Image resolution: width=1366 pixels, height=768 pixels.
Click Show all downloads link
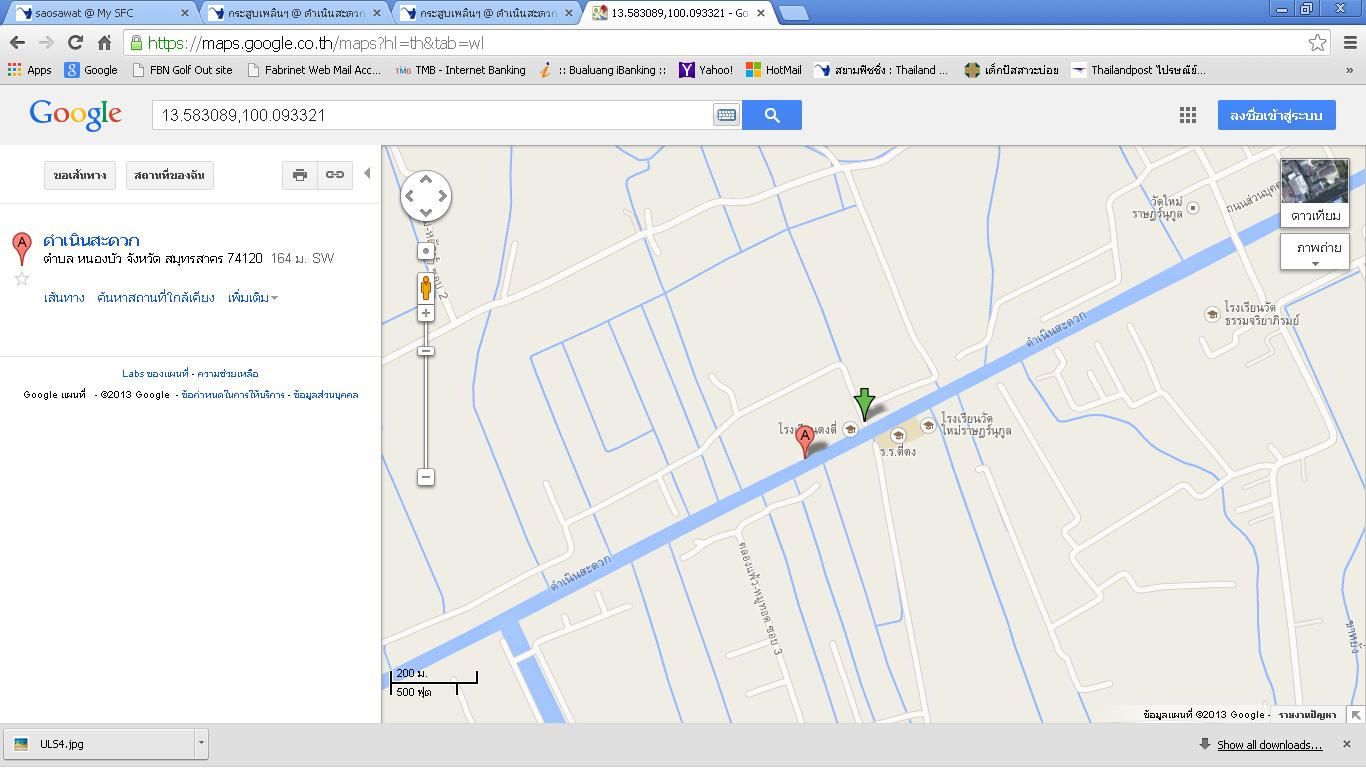coord(1269,745)
